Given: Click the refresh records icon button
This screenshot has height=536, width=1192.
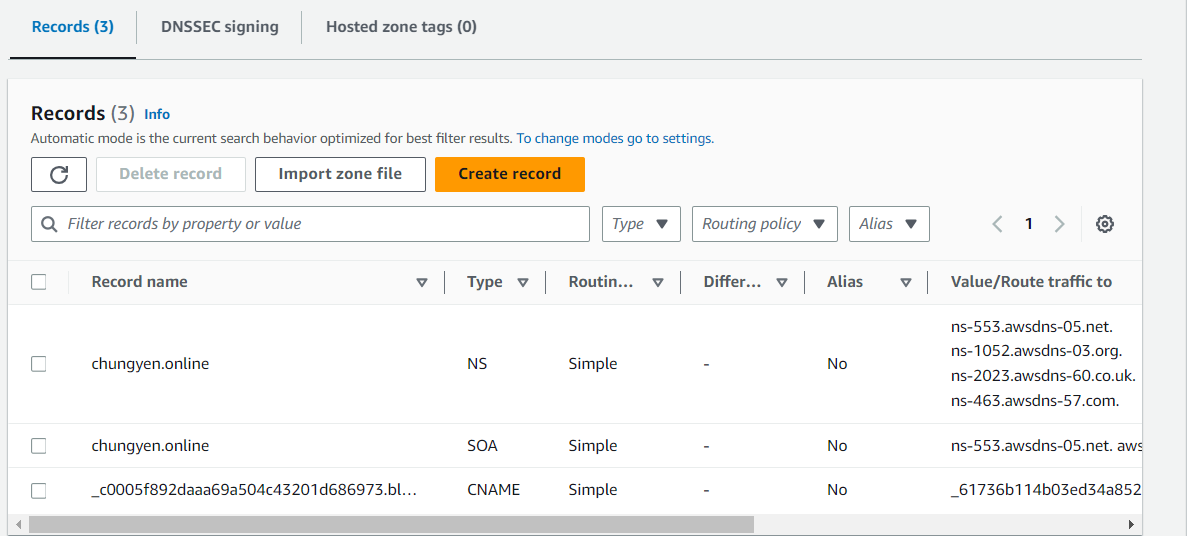Looking at the screenshot, I should 59,174.
